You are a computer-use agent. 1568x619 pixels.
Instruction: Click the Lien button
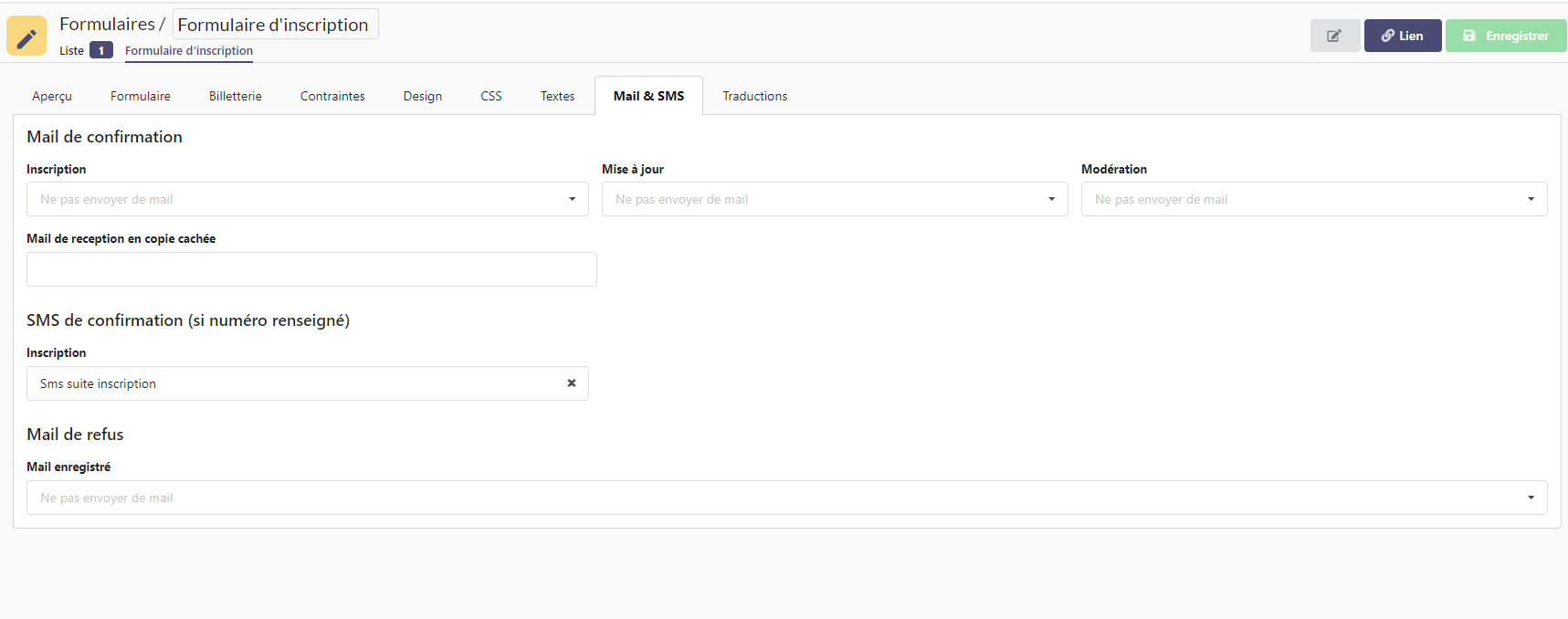pos(1402,36)
